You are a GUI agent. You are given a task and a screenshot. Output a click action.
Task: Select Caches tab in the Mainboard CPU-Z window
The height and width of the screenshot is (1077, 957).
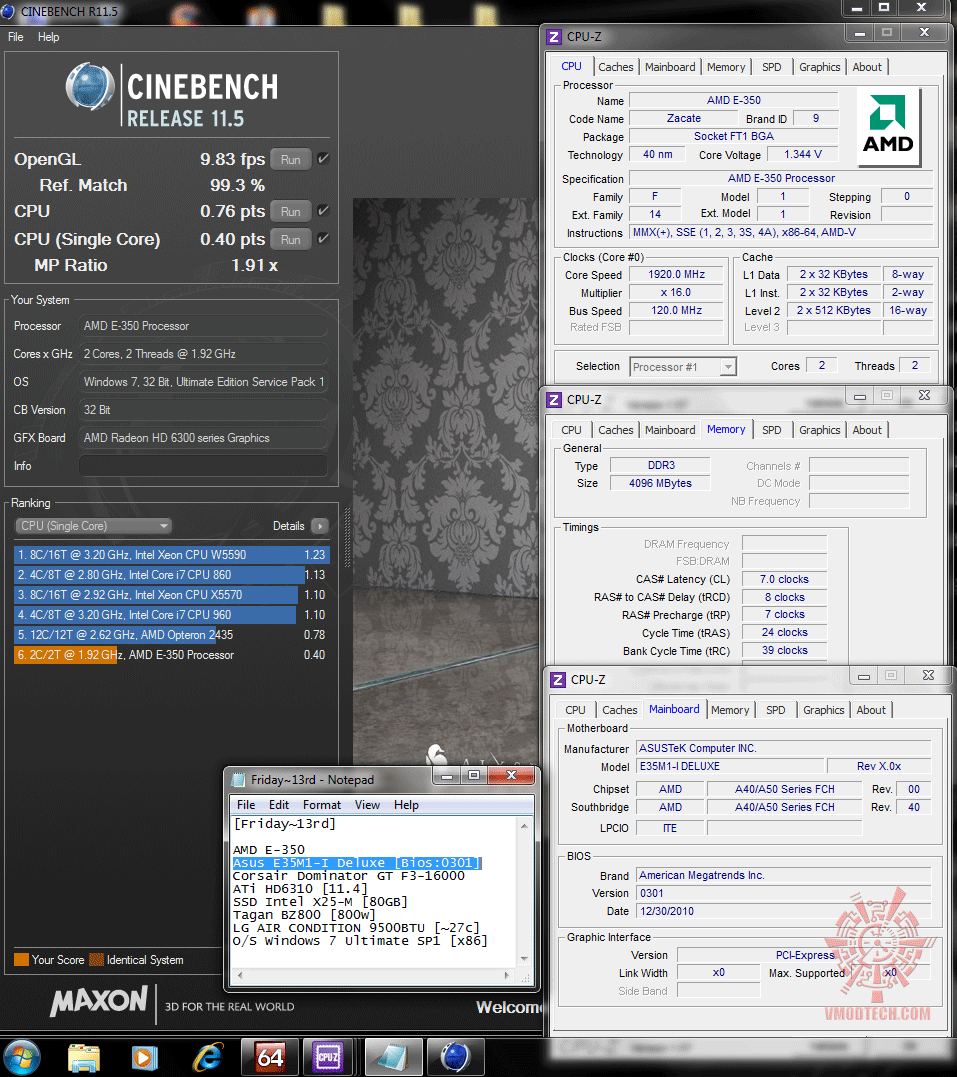620,710
